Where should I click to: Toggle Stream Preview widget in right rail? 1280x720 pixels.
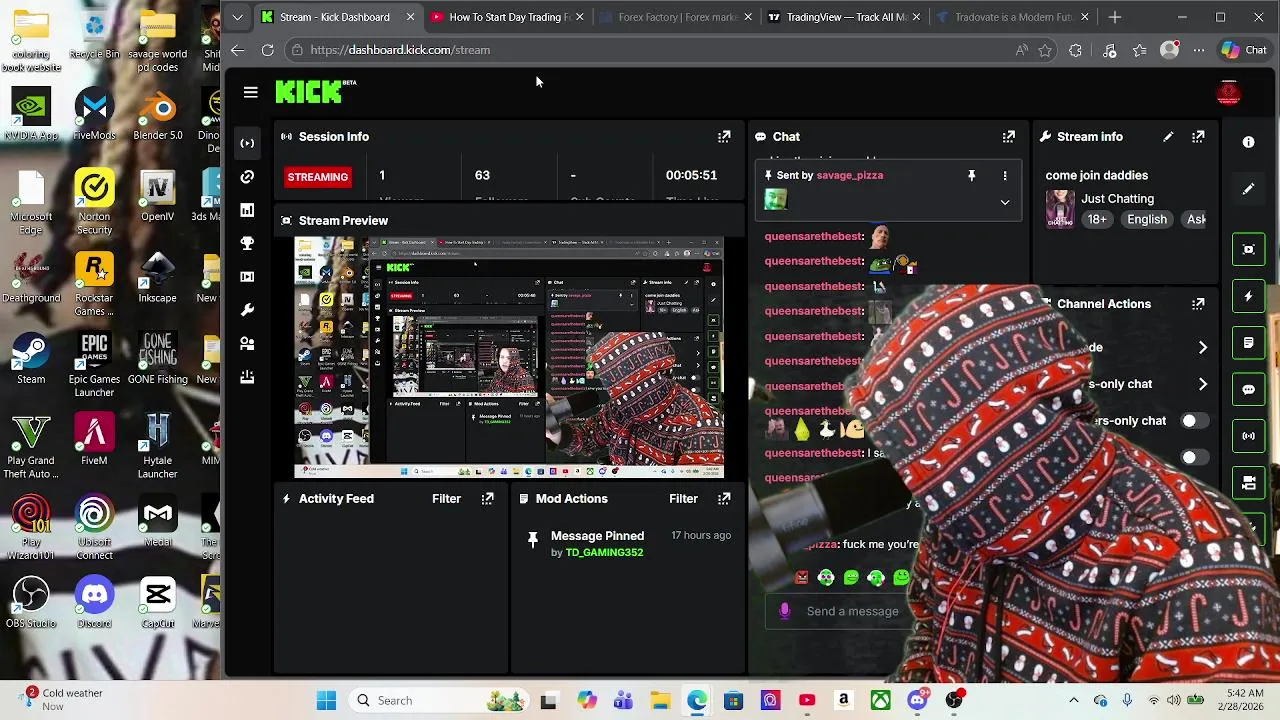1248,249
